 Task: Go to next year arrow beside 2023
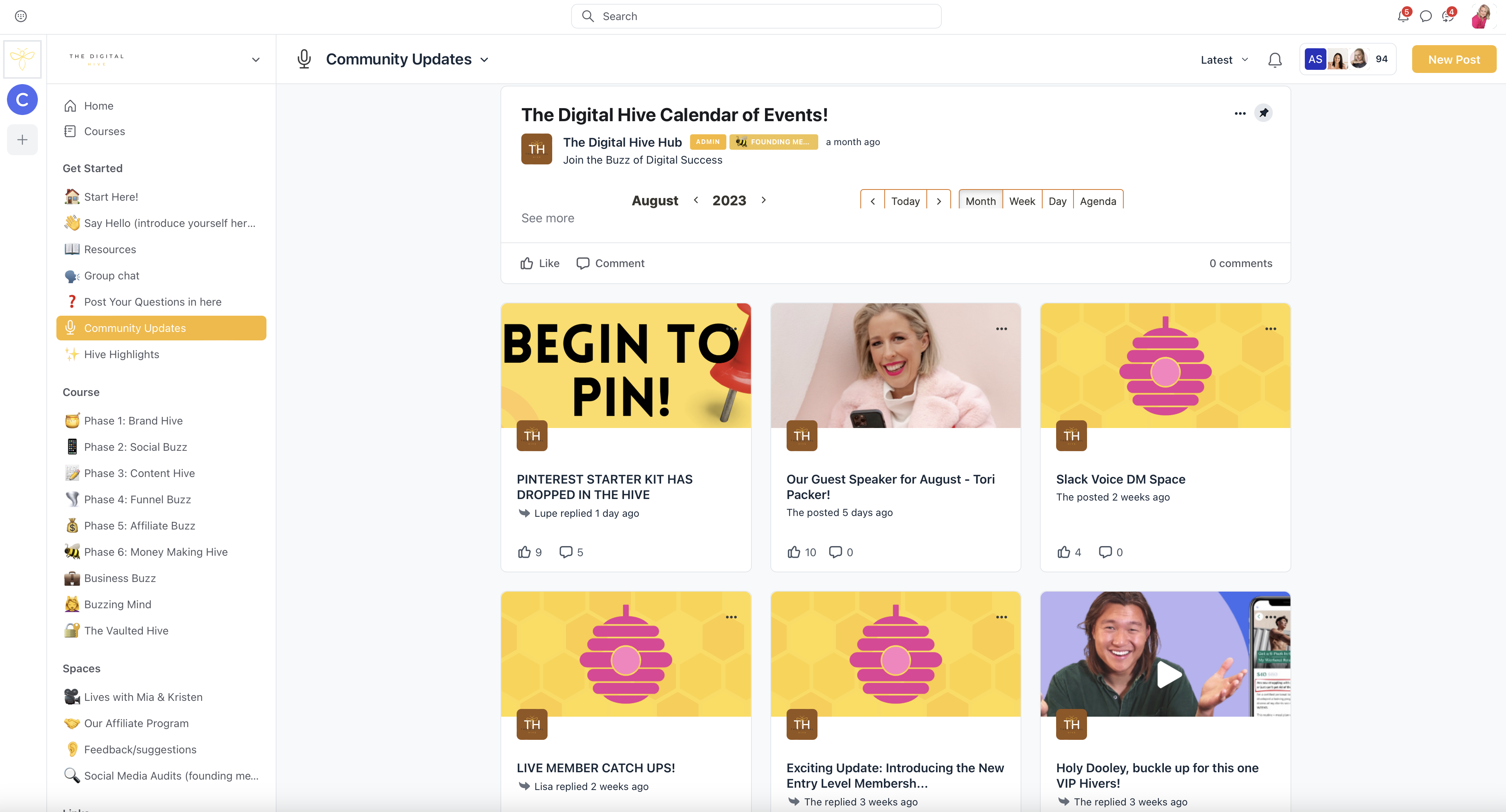click(x=763, y=200)
